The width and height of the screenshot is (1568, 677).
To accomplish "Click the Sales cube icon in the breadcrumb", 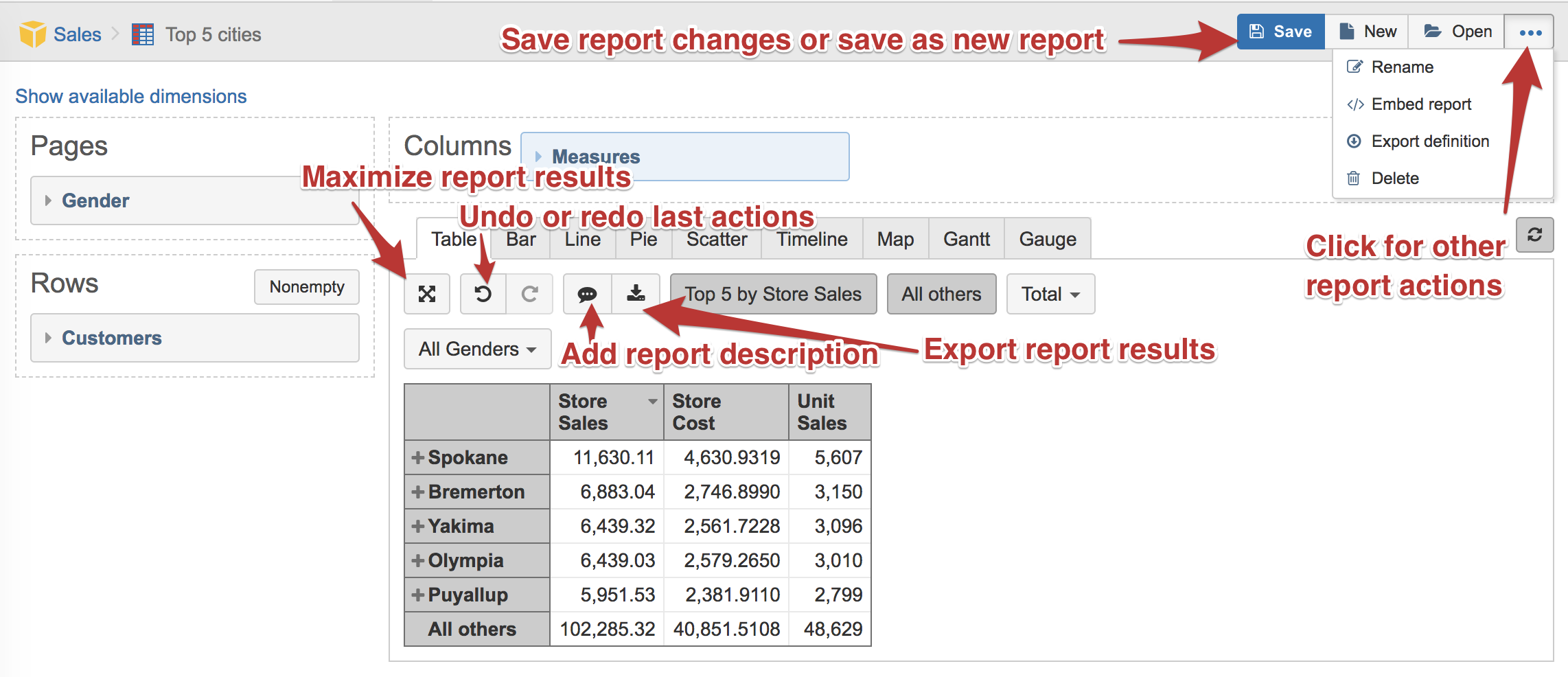I will click(x=32, y=32).
